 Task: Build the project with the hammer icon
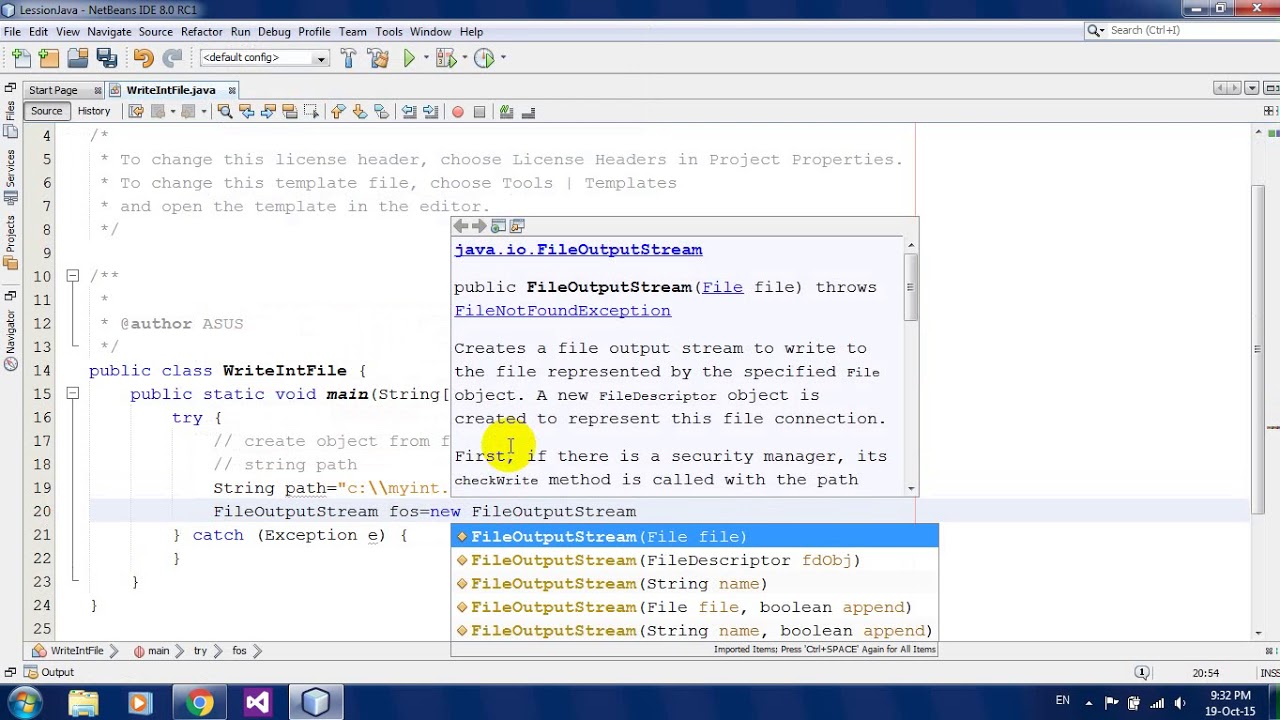coord(348,58)
